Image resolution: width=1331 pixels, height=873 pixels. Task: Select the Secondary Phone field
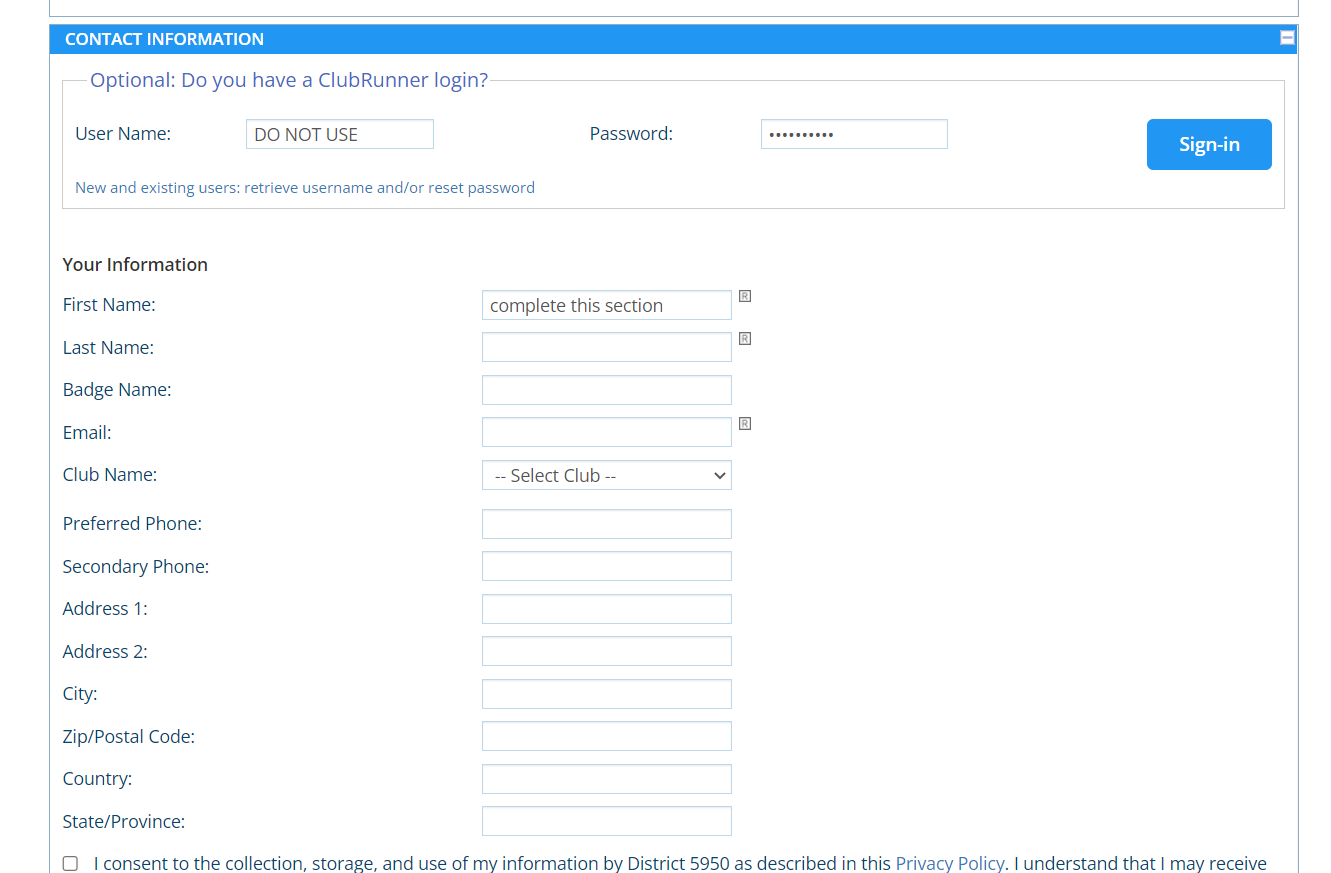[606, 566]
